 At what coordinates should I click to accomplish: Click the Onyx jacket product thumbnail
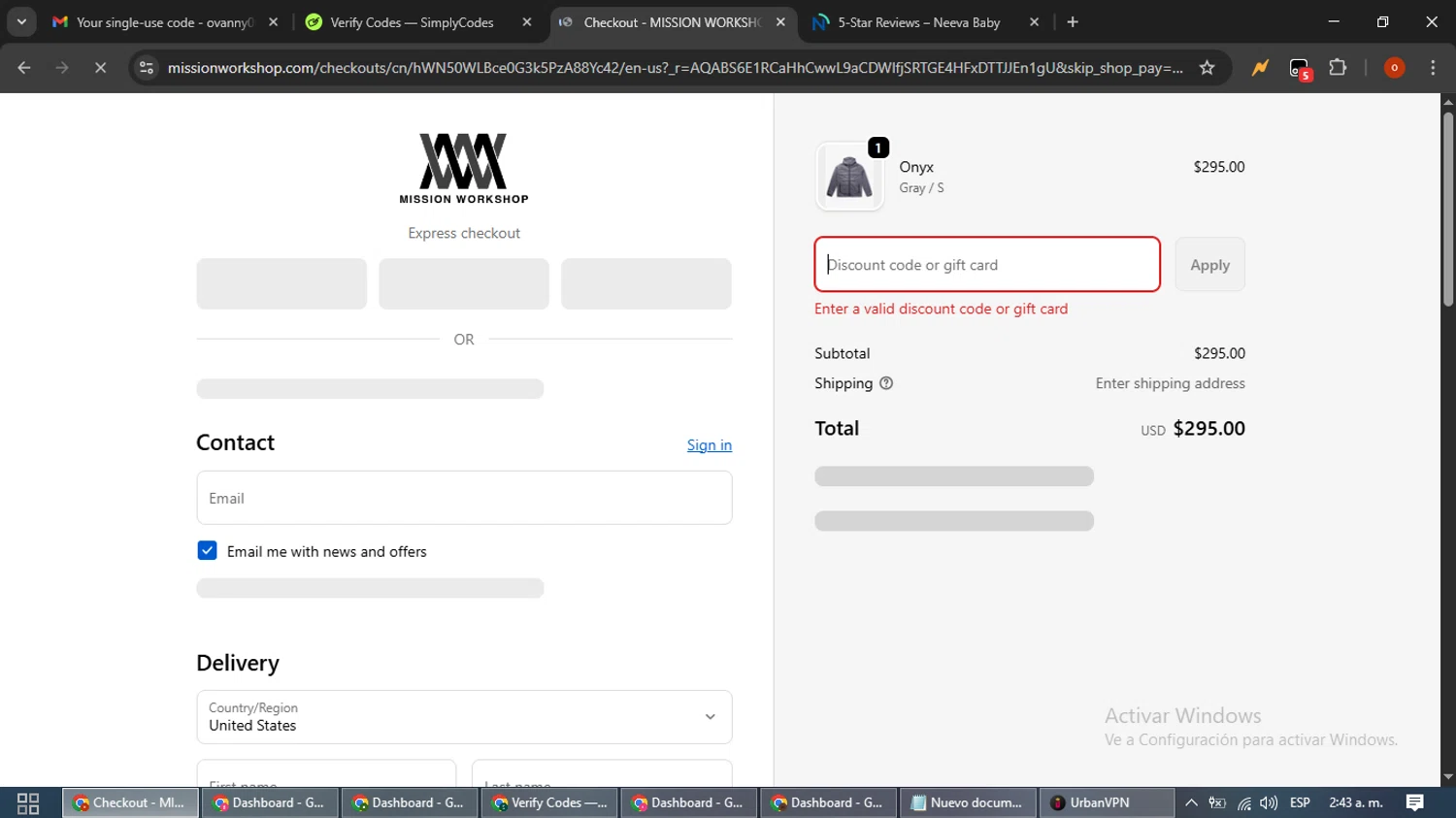point(849,177)
